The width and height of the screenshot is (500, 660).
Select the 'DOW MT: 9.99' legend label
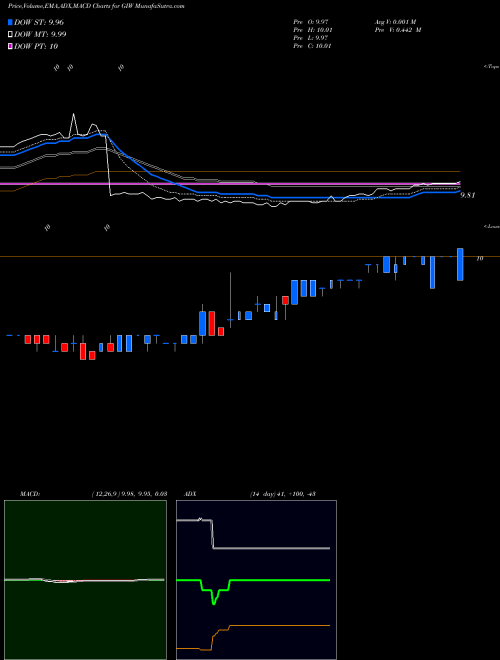pos(40,35)
